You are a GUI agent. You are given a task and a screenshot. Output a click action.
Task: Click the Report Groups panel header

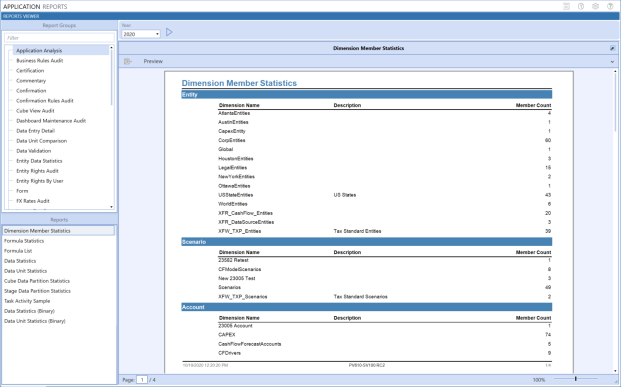coord(59,25)
